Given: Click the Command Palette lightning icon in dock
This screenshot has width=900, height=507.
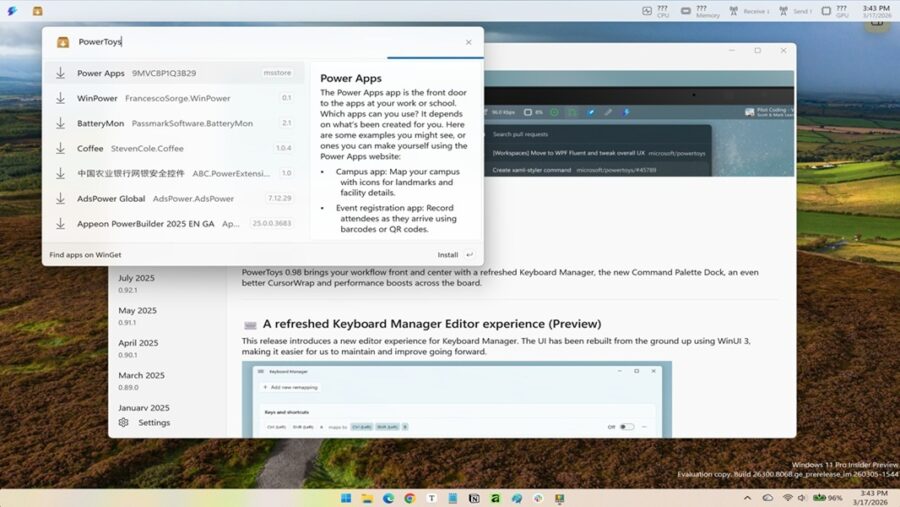Looking at the screenshot, I should click(12, 11).
